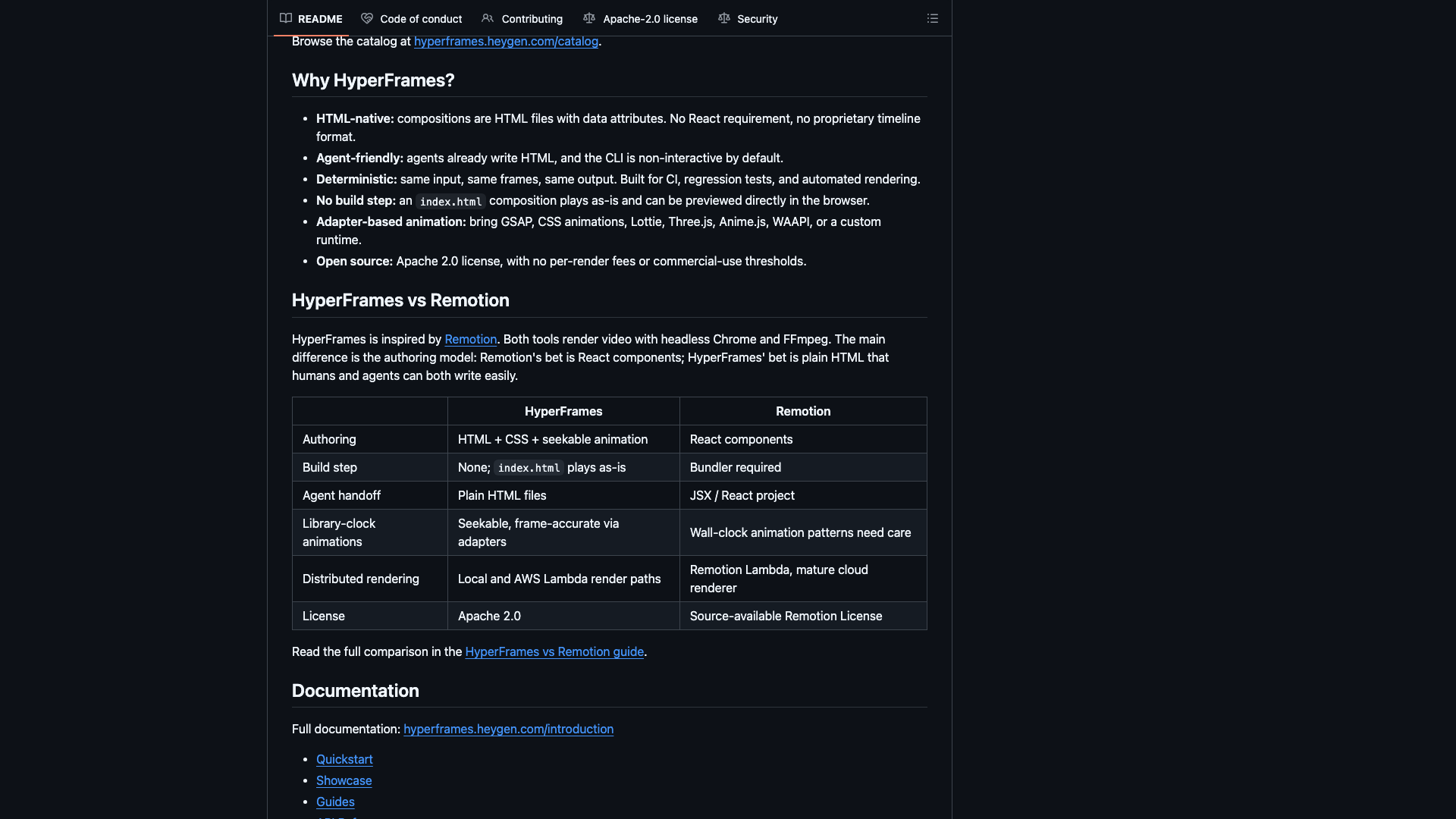The height and width of the screenshot is (819, 1456).
Task: Open the Guides documentation link
Action: pos(335,802)
